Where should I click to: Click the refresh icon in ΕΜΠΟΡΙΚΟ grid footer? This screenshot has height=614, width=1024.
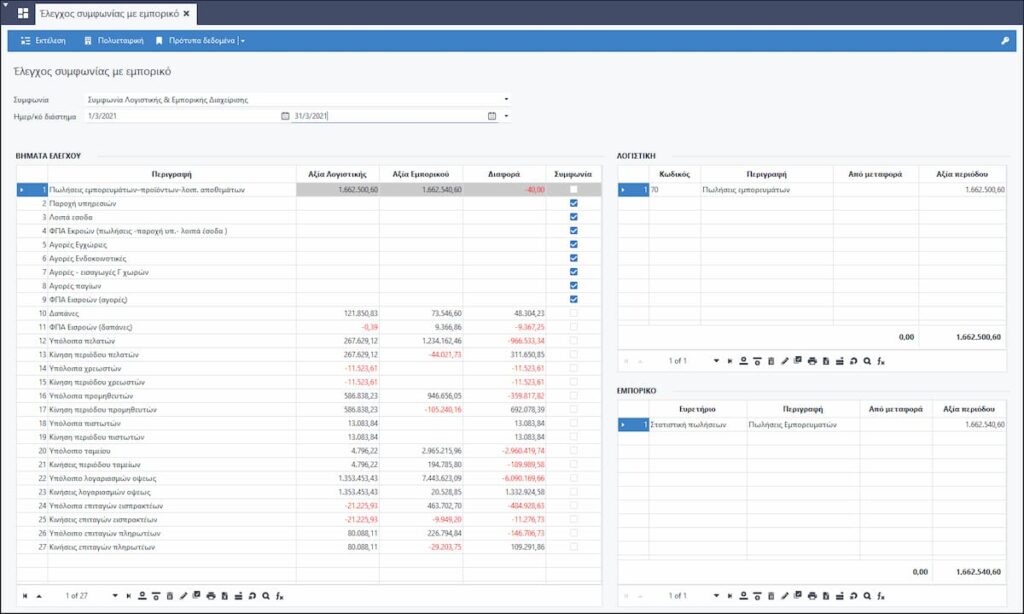(853, 596)
